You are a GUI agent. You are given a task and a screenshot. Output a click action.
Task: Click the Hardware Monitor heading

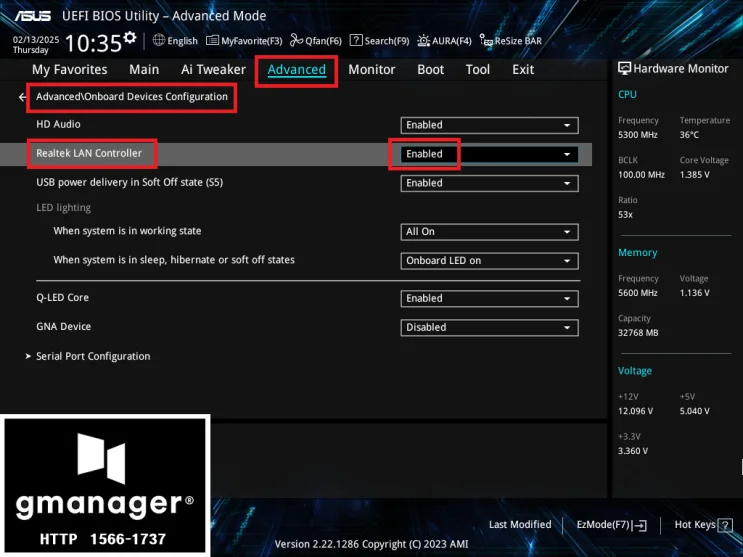681,69
